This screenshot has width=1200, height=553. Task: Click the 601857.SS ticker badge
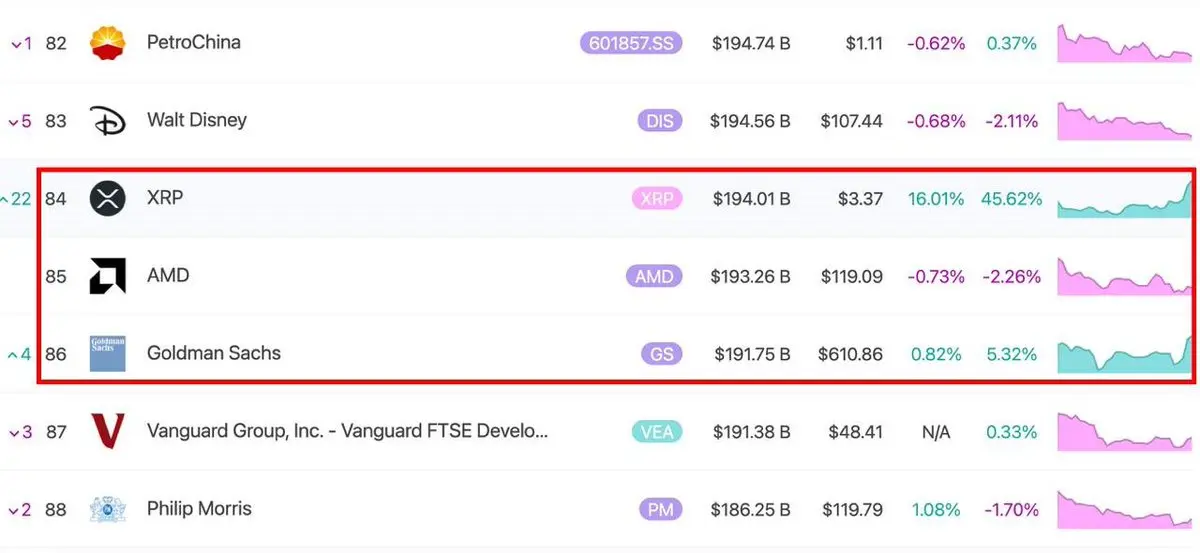click(627, 43)
